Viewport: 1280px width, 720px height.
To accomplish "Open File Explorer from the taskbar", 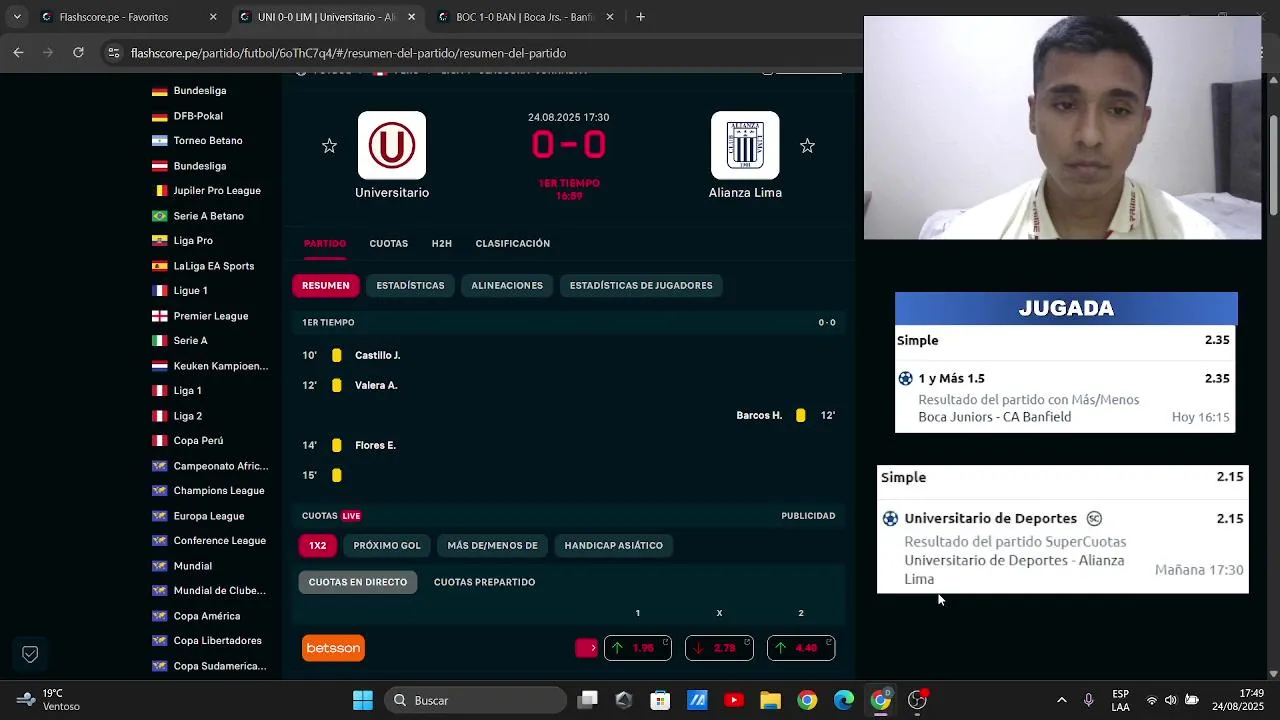I will (770, 700).
